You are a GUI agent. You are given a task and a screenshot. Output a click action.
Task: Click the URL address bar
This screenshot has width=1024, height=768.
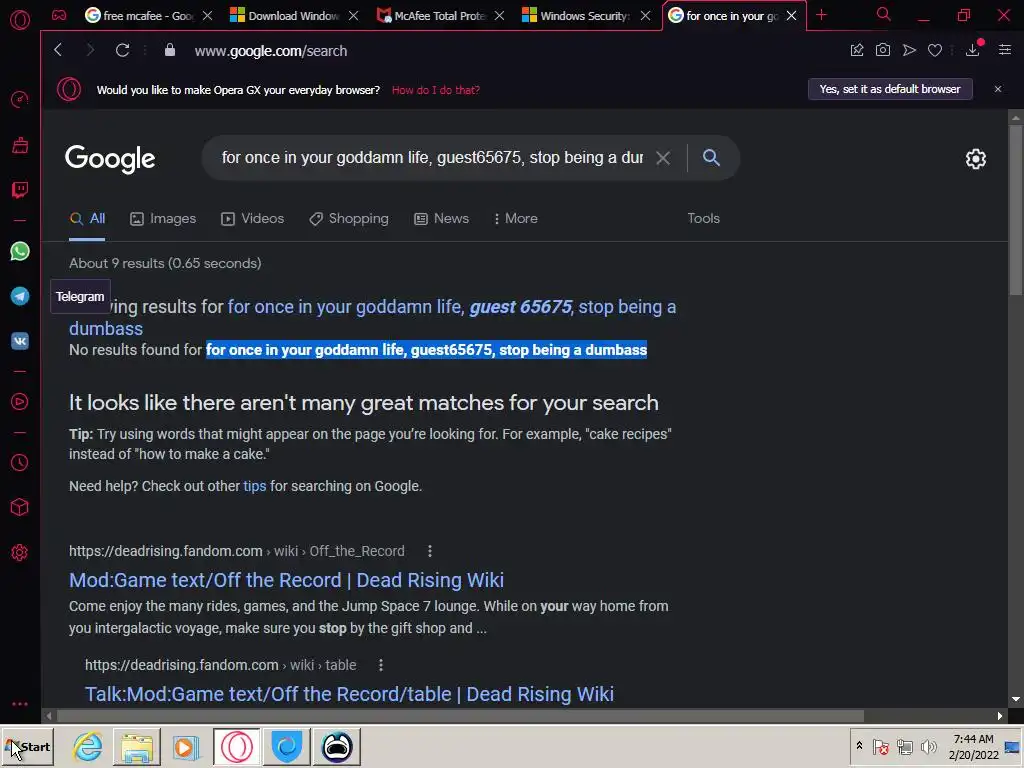click(x=270, y=51)
